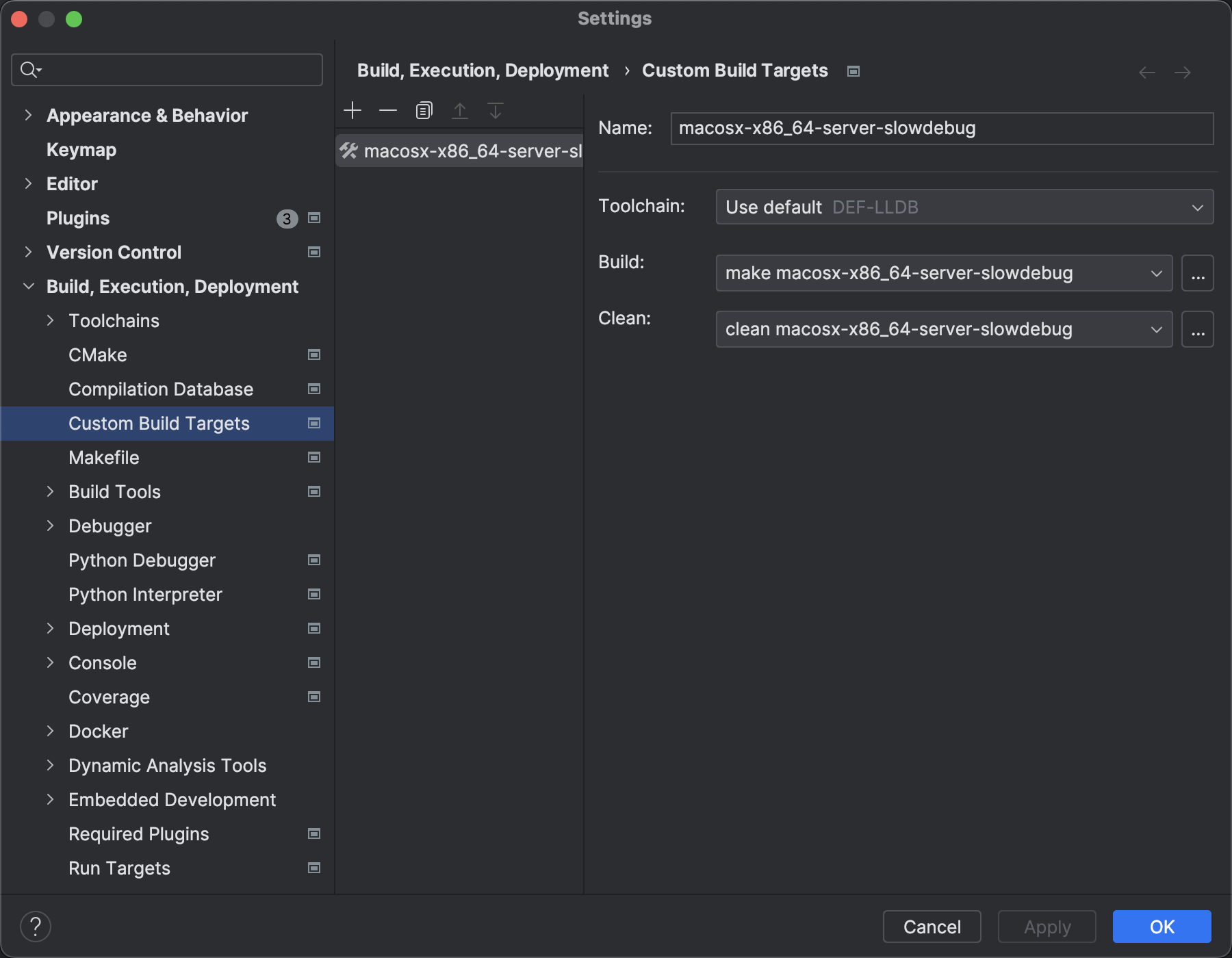
Task: Open the help question mark button
Action: coord(36,927)
